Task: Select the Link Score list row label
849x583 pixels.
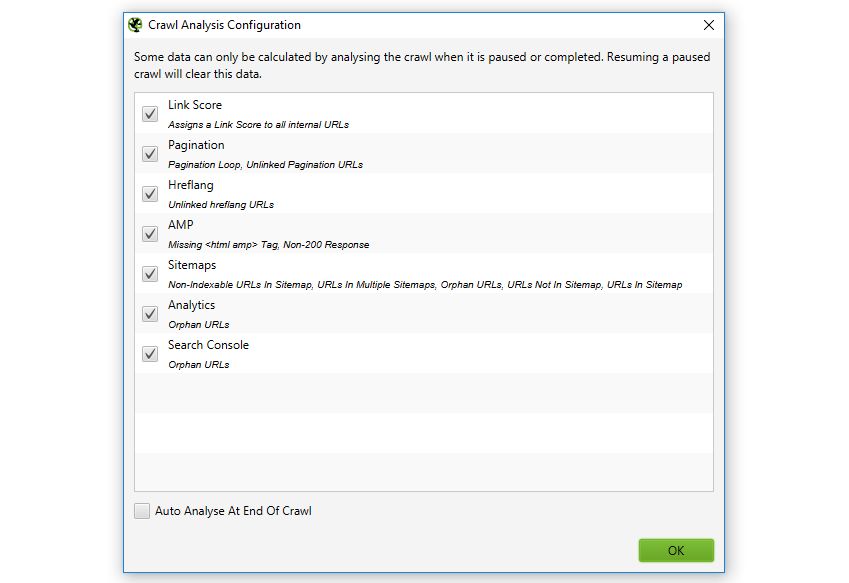Action: pos(195,105)
